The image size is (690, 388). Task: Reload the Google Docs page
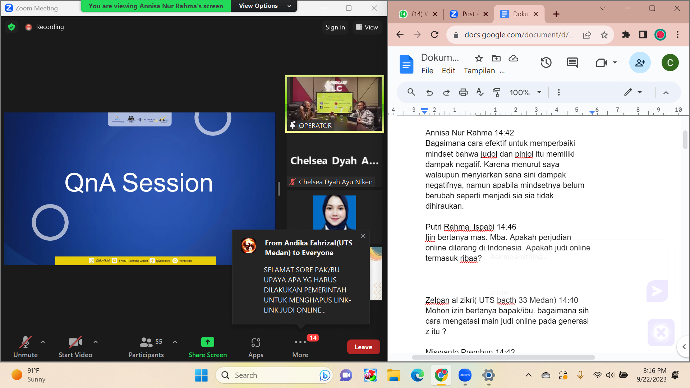click(x=434, y=35)
